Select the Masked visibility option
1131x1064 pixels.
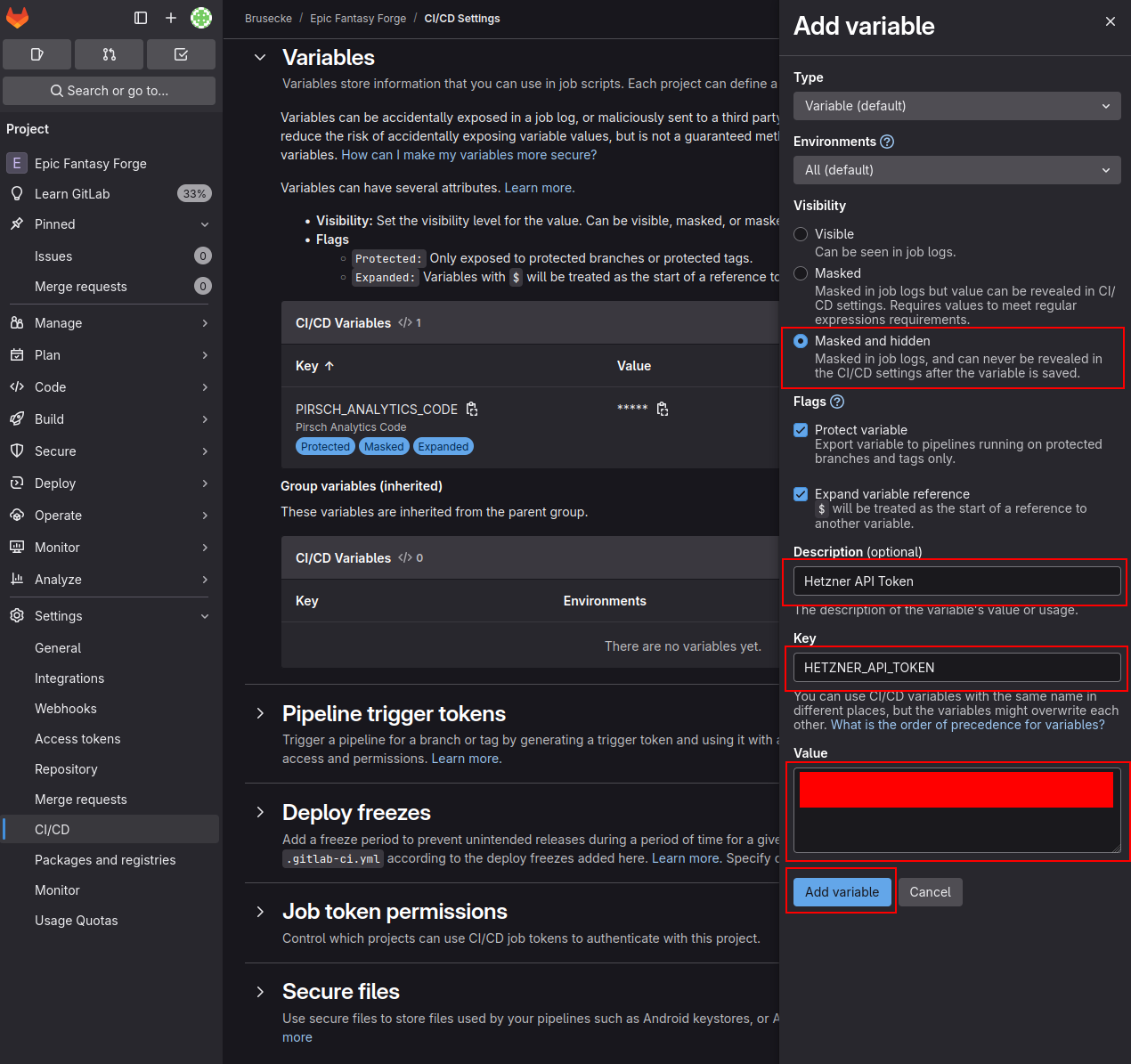point(801,273)
